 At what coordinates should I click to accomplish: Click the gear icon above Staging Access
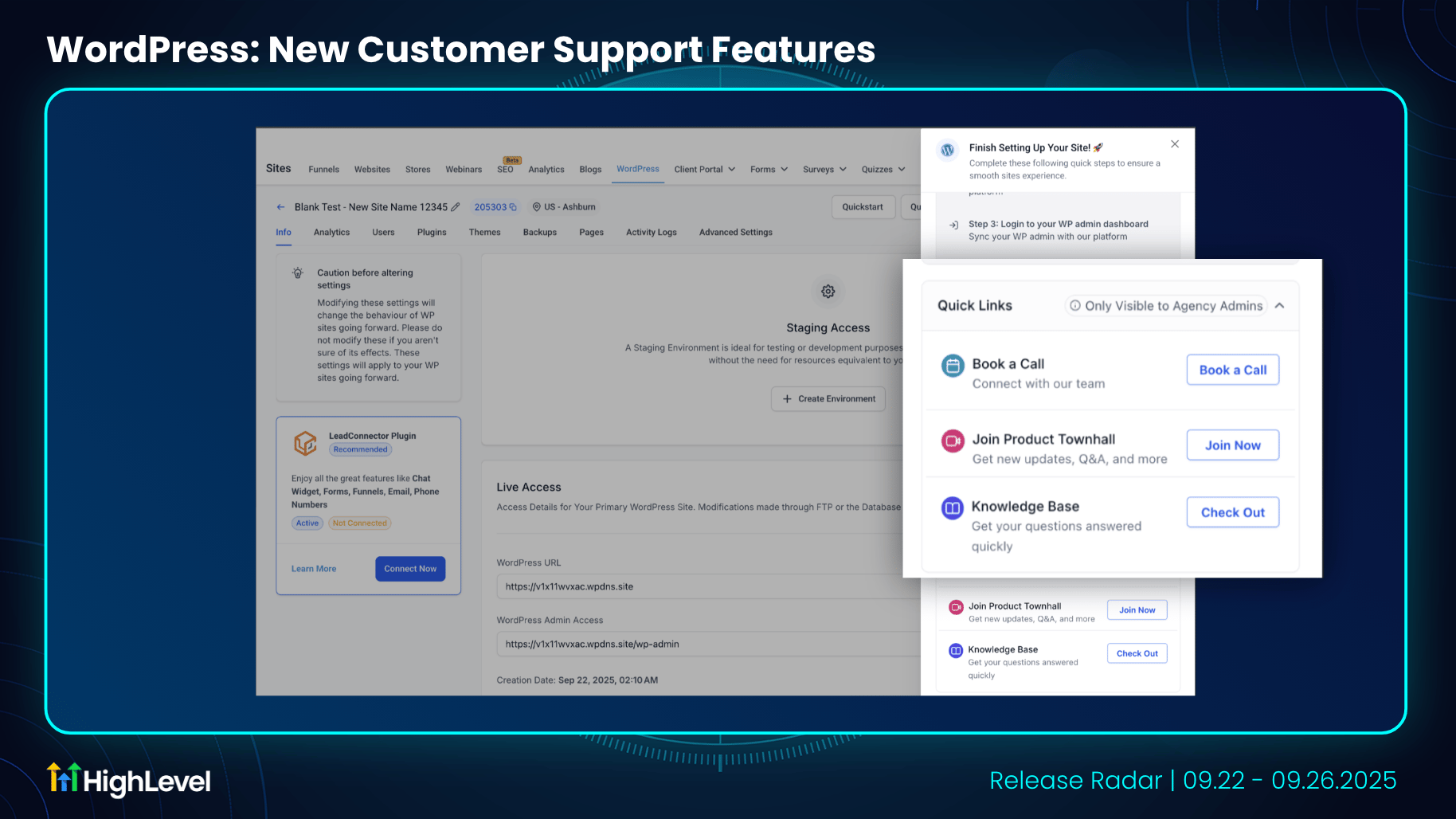point(828,292)
